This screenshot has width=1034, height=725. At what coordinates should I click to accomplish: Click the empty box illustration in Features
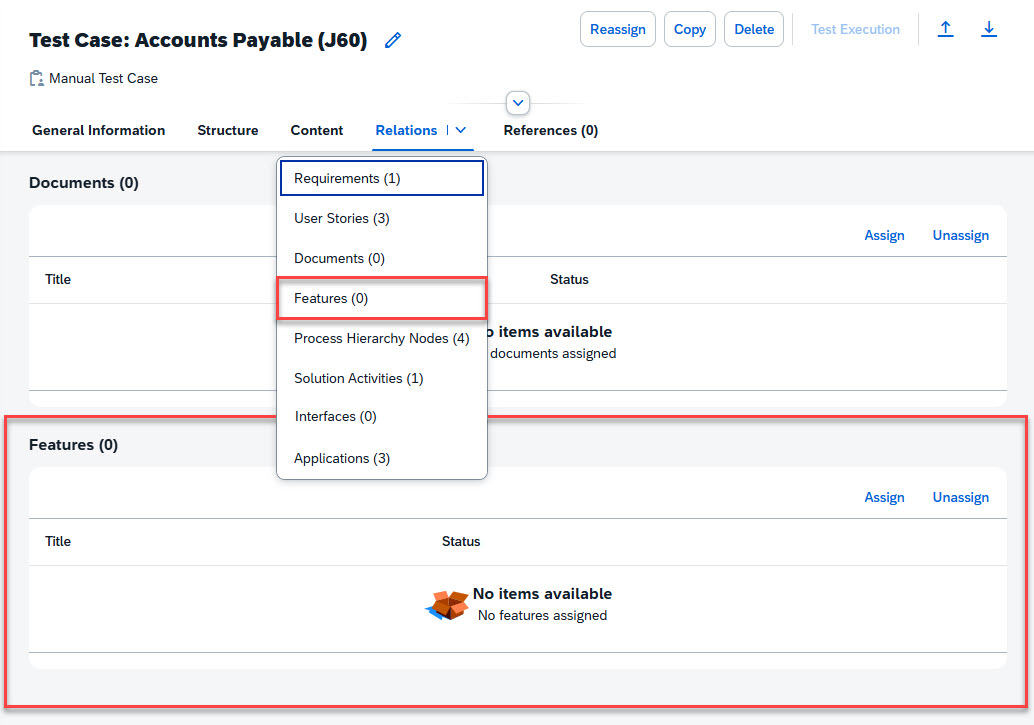[x=447, y=605]
